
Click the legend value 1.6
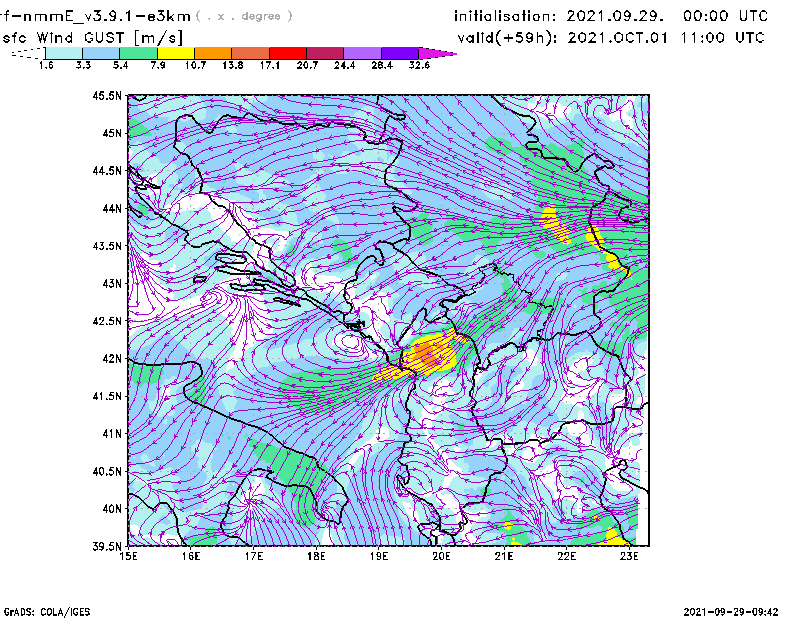pyautogui.click(x=46, y=65)
